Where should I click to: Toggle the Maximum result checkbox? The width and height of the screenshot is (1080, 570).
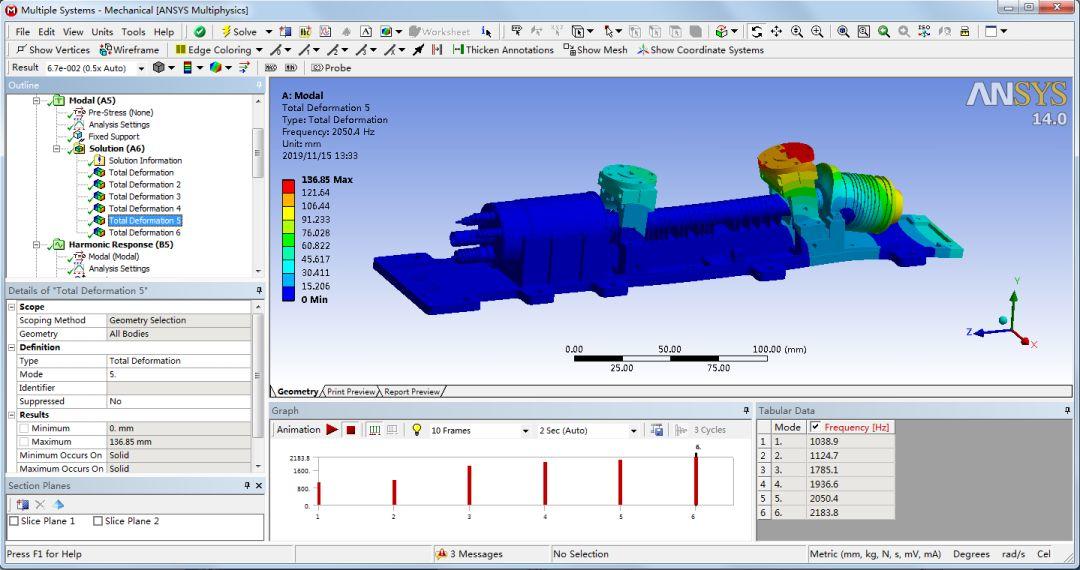24,442
